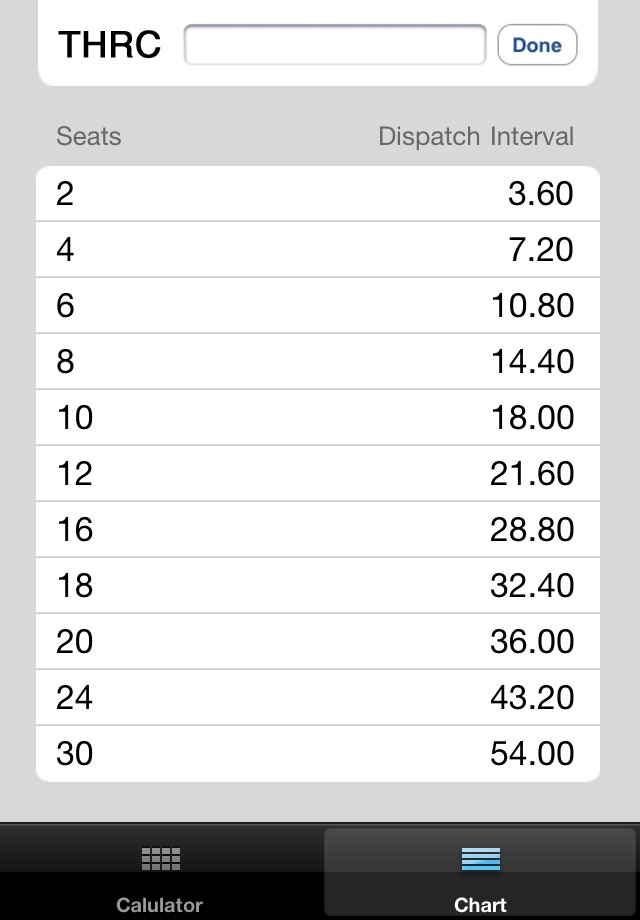The image size is (640, 920).
Task: Tap the 20 seats row
Action: (x=318, y=641)
